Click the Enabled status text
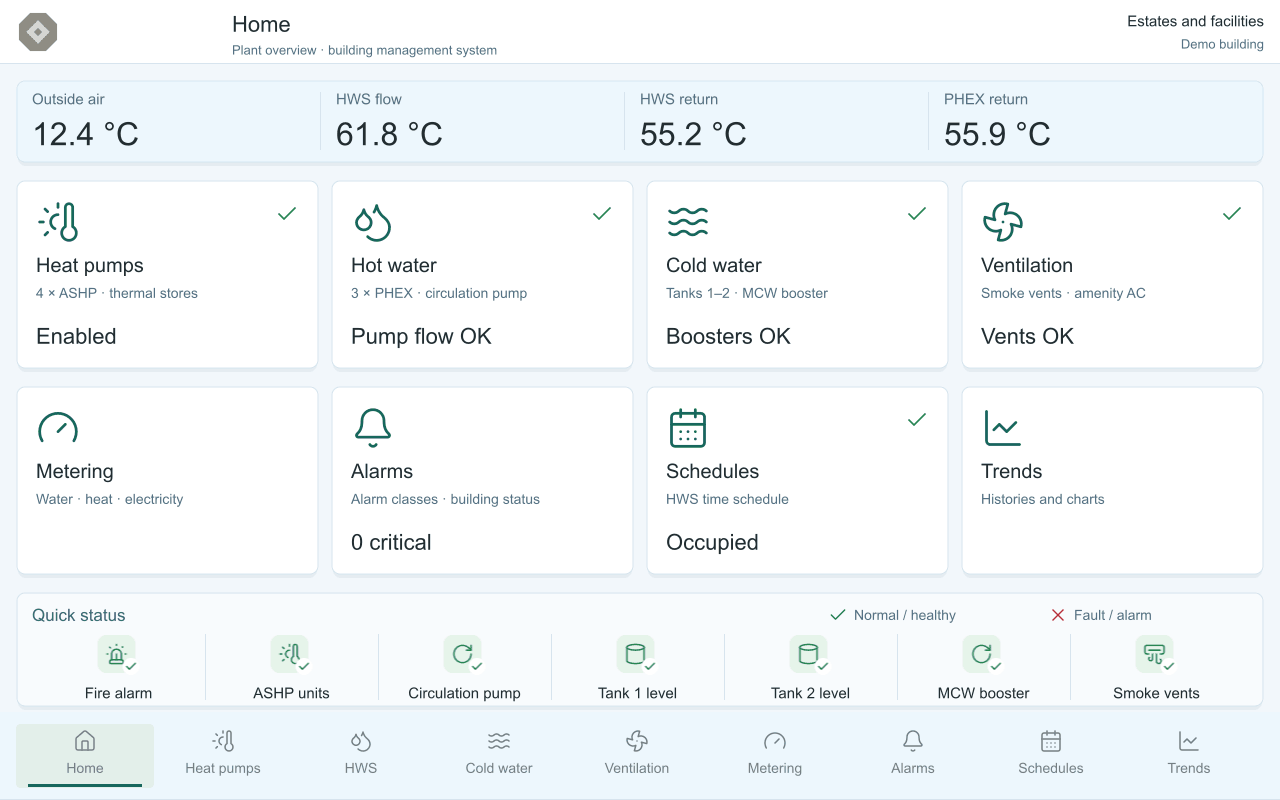The width and height of the screenshot is (1280, 800). click(76, 336)
